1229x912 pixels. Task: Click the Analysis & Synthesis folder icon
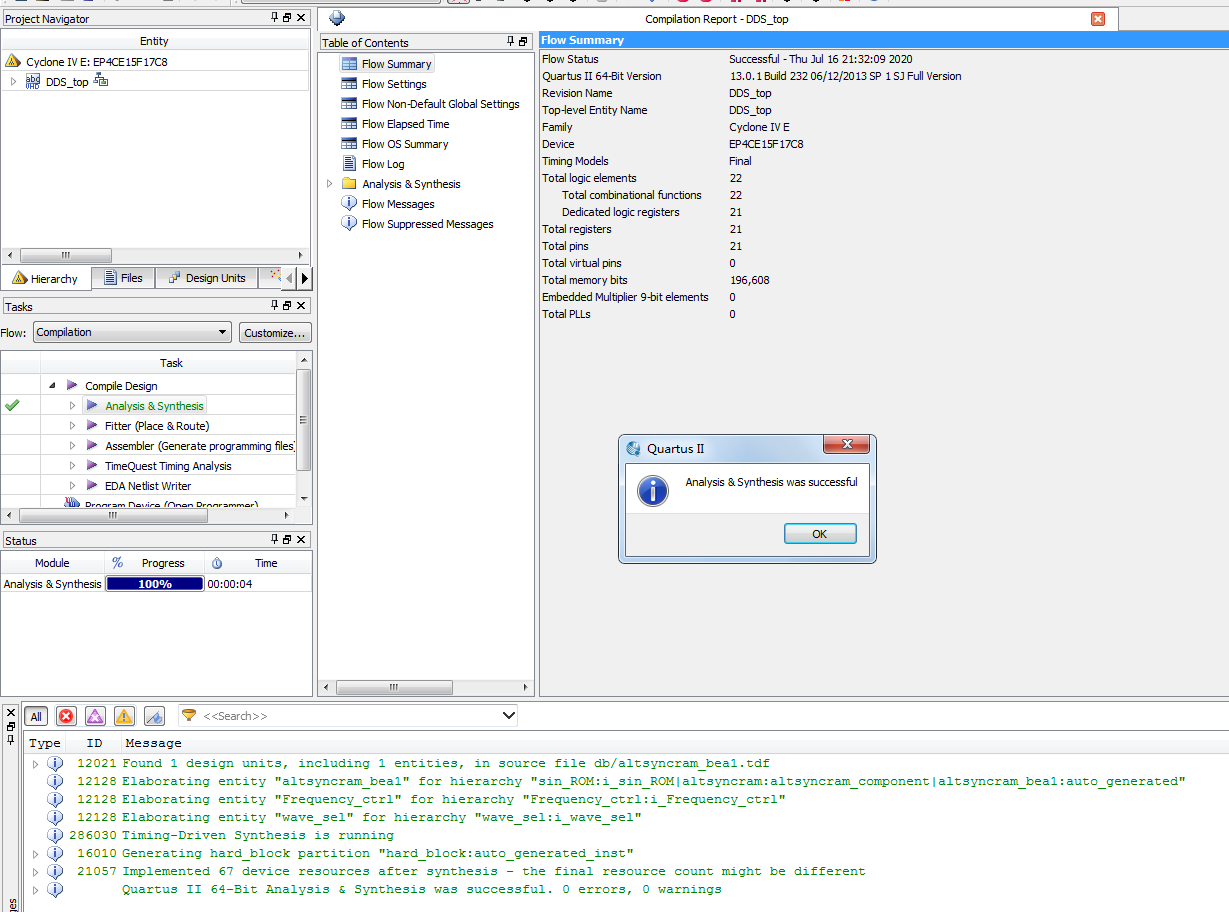click(349, 184)
